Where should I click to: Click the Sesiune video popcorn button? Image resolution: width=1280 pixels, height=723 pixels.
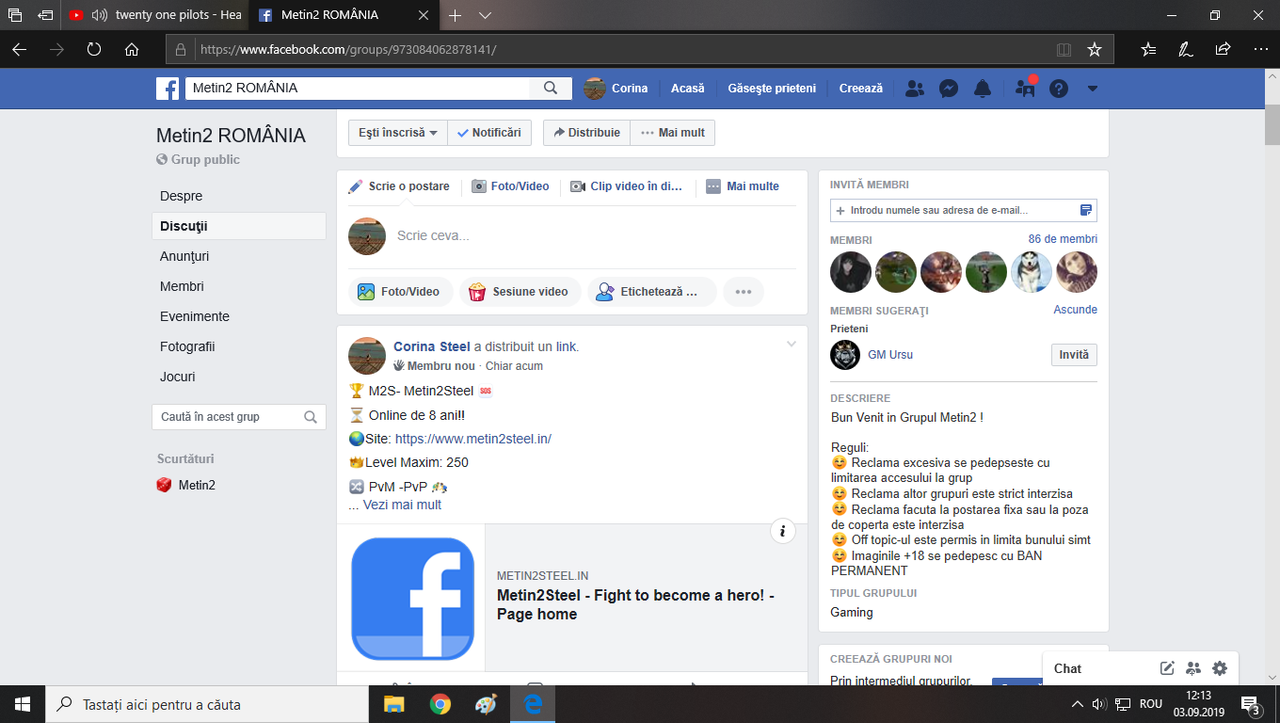tap(519, 292)
